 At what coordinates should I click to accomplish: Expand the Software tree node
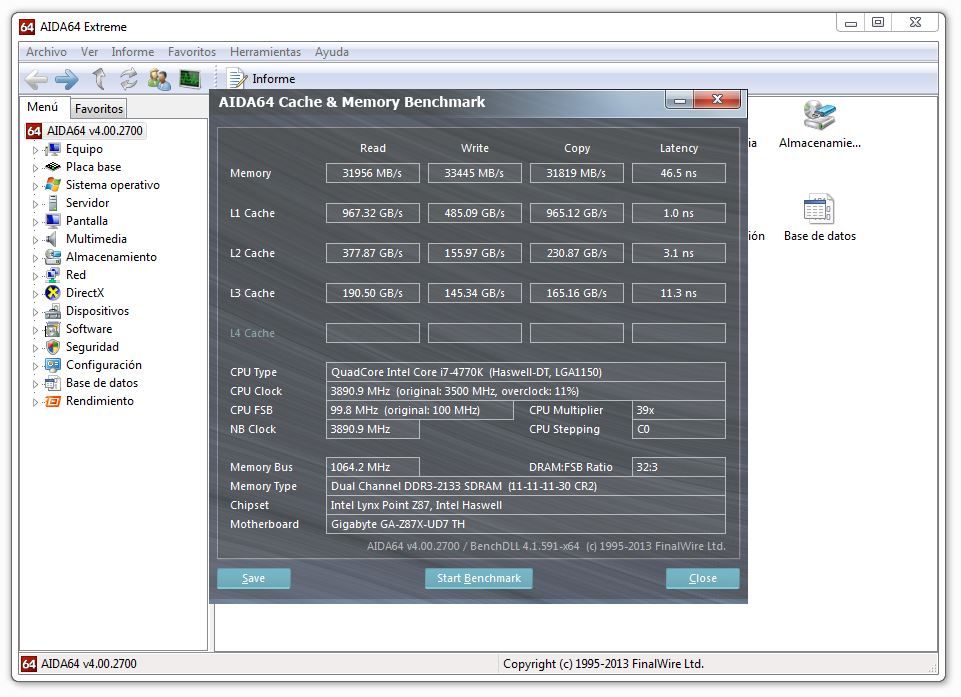pos(35,330)
